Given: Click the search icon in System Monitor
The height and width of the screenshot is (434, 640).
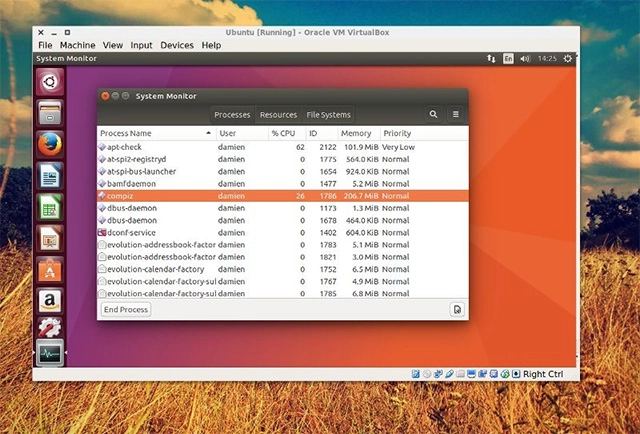Looking at the screenshot, I should (x=433, y=115).
